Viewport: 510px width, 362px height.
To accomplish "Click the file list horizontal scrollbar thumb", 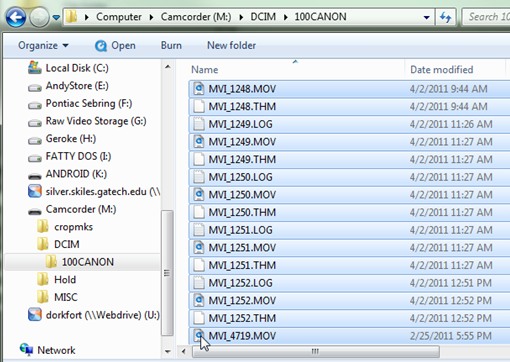I will pos(315,351).
